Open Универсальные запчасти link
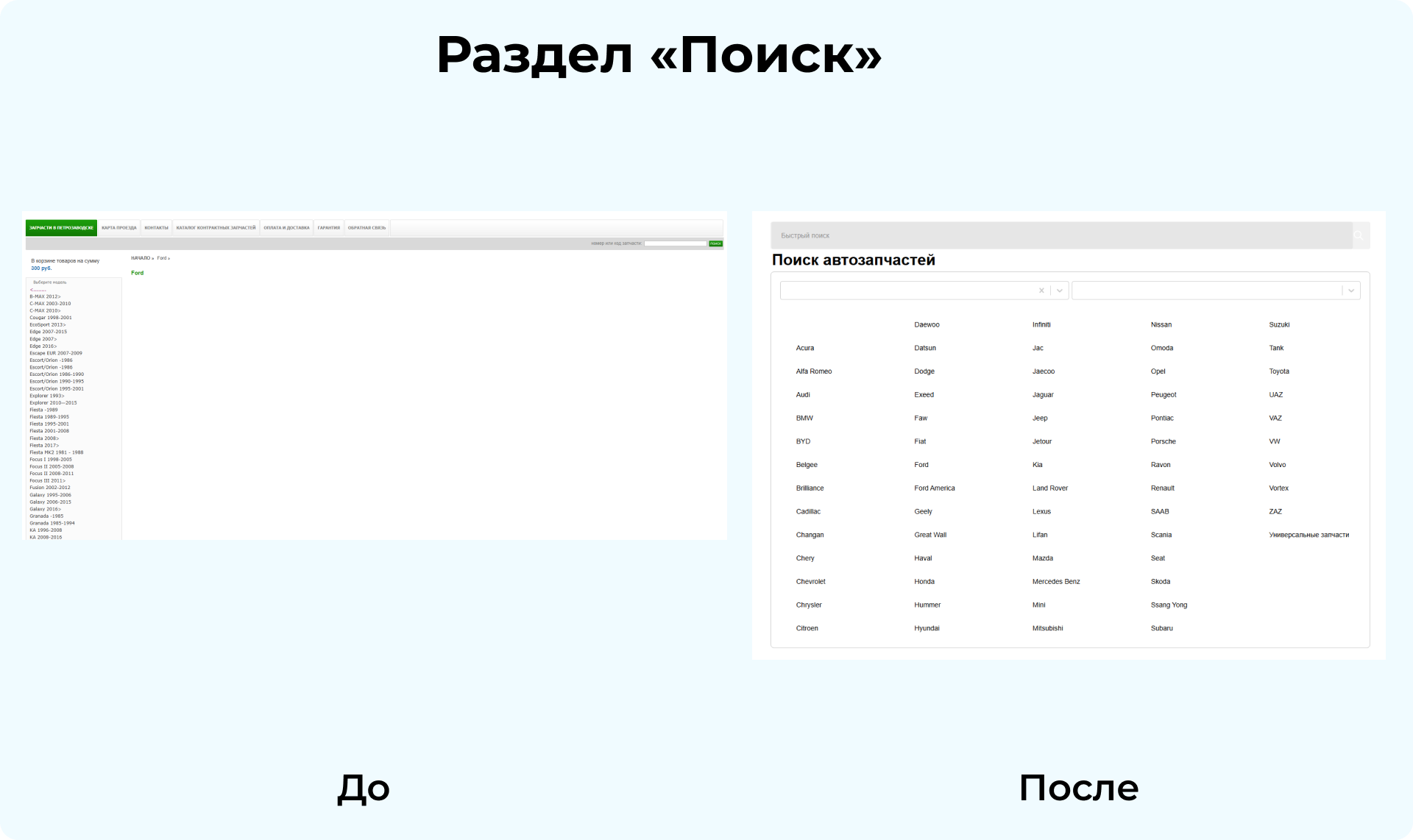Screen dimensions: 1413x840 click(x=1308, y=535)
